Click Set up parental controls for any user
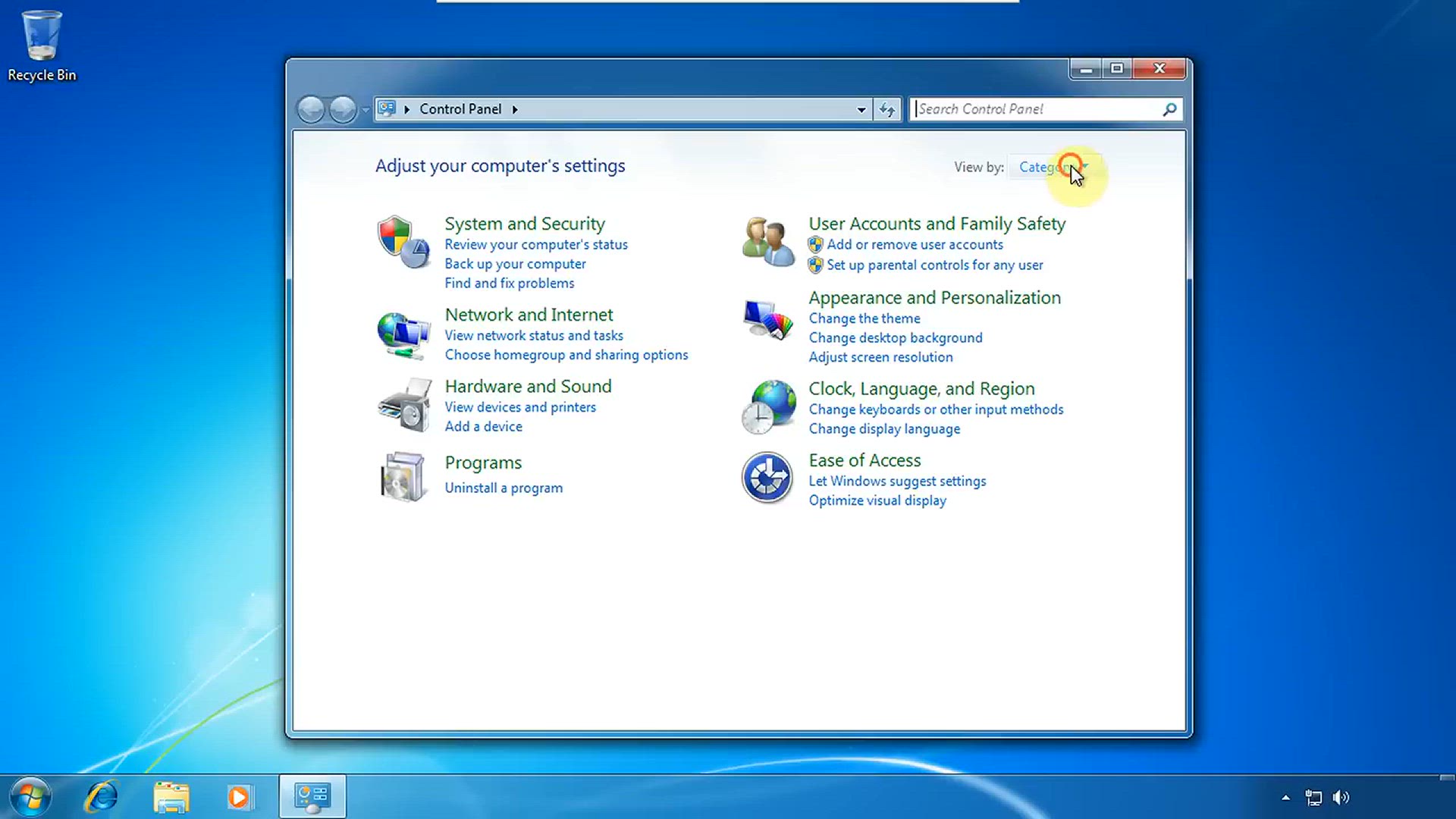This screenshot has width=1456, height=819. (x=935, y=265)
